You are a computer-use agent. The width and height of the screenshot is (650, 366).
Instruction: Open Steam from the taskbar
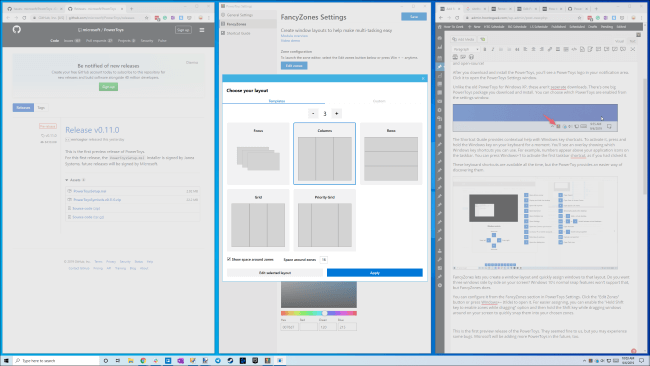pos(230,361)
